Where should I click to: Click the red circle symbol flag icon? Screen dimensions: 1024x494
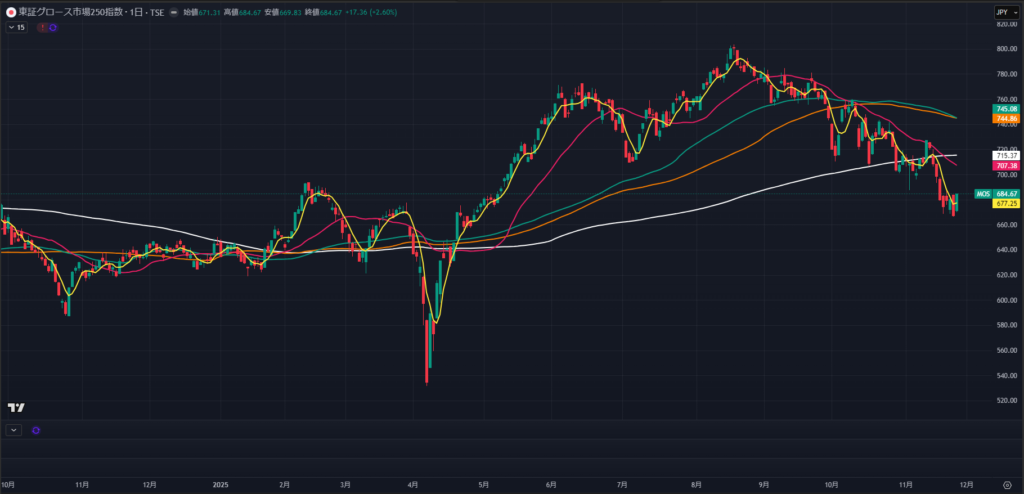10,12
